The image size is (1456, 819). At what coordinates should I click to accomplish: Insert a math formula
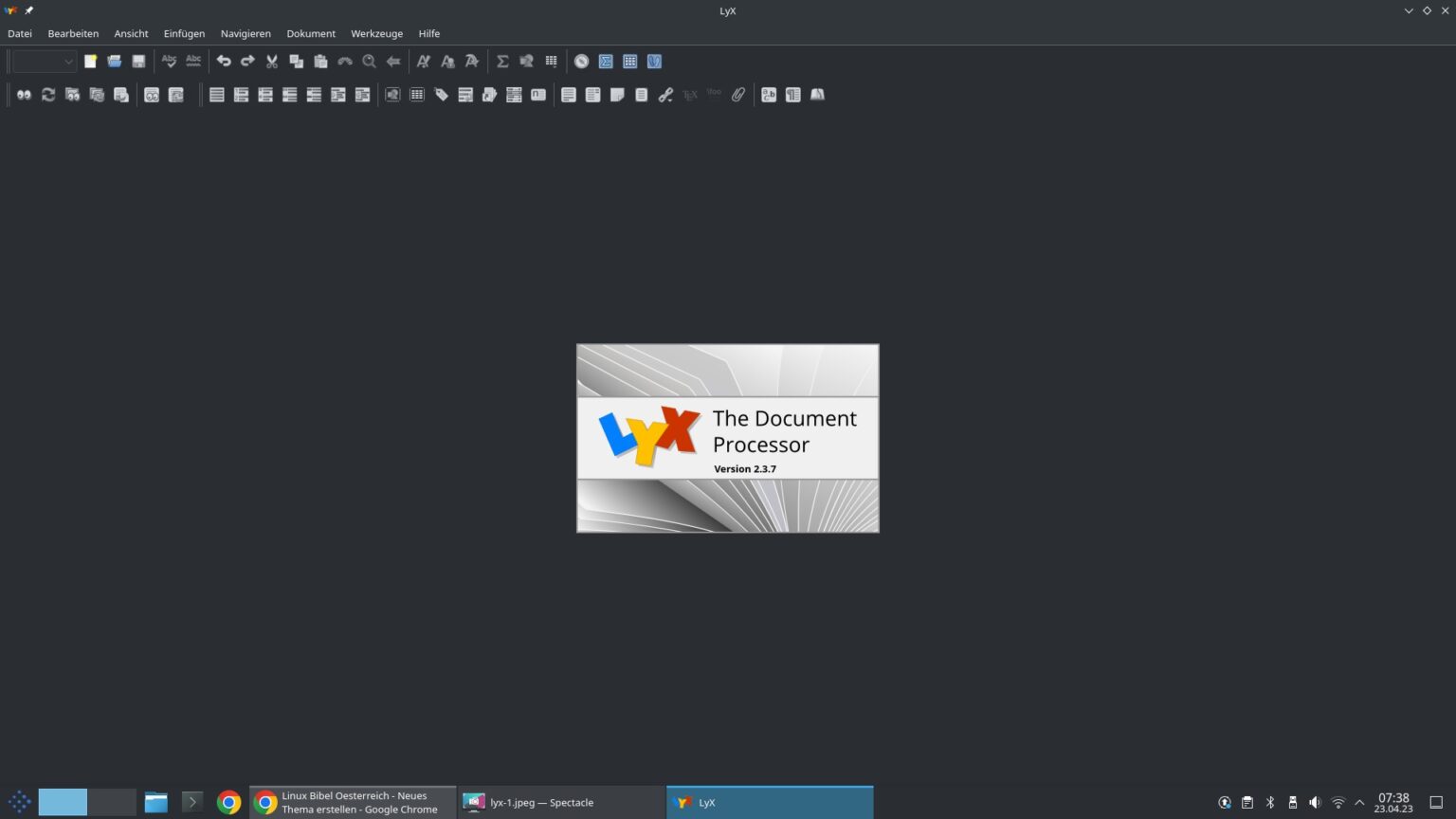[x=501, y=61]
